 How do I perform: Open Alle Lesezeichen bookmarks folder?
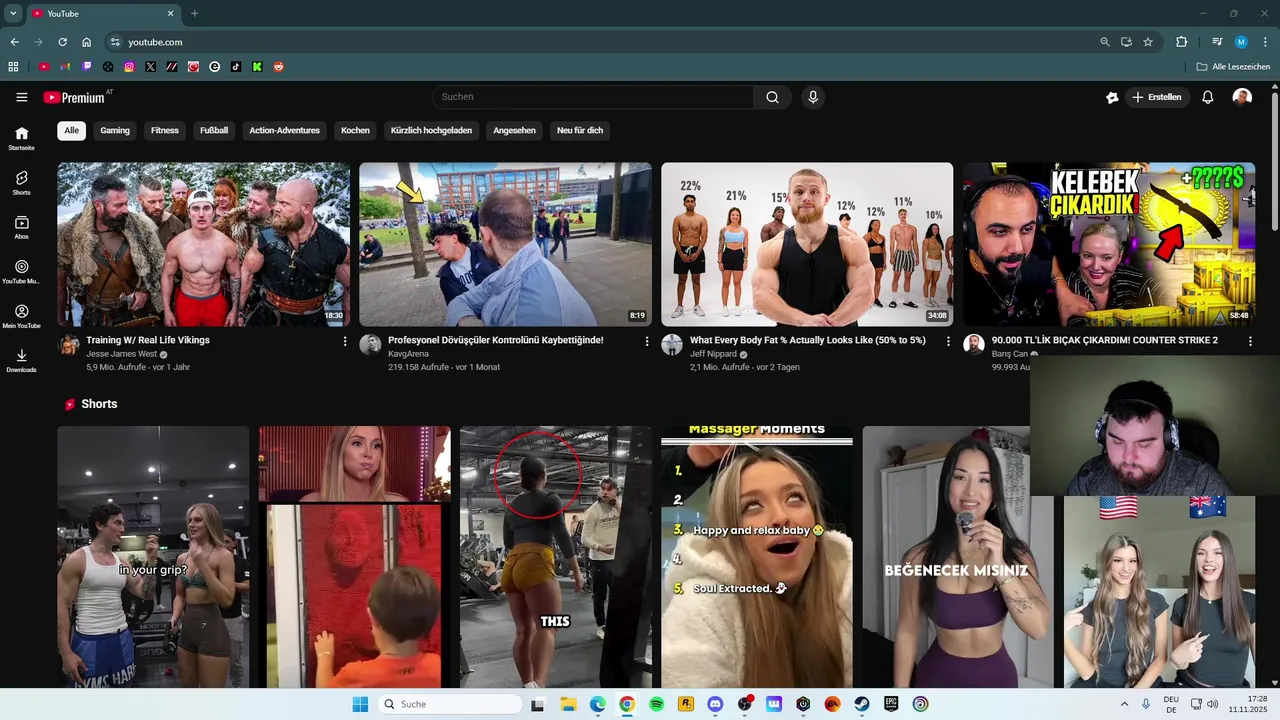tap(1233, 67)
